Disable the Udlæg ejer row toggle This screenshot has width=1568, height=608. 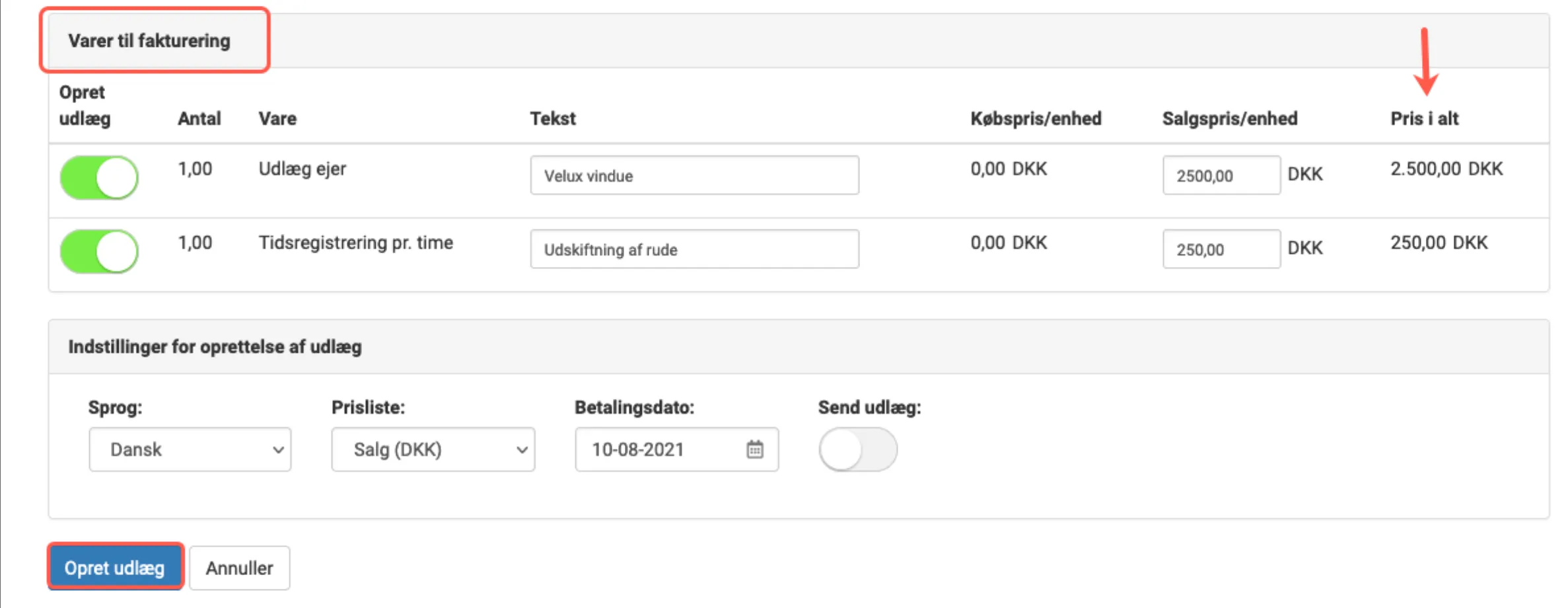99,177
